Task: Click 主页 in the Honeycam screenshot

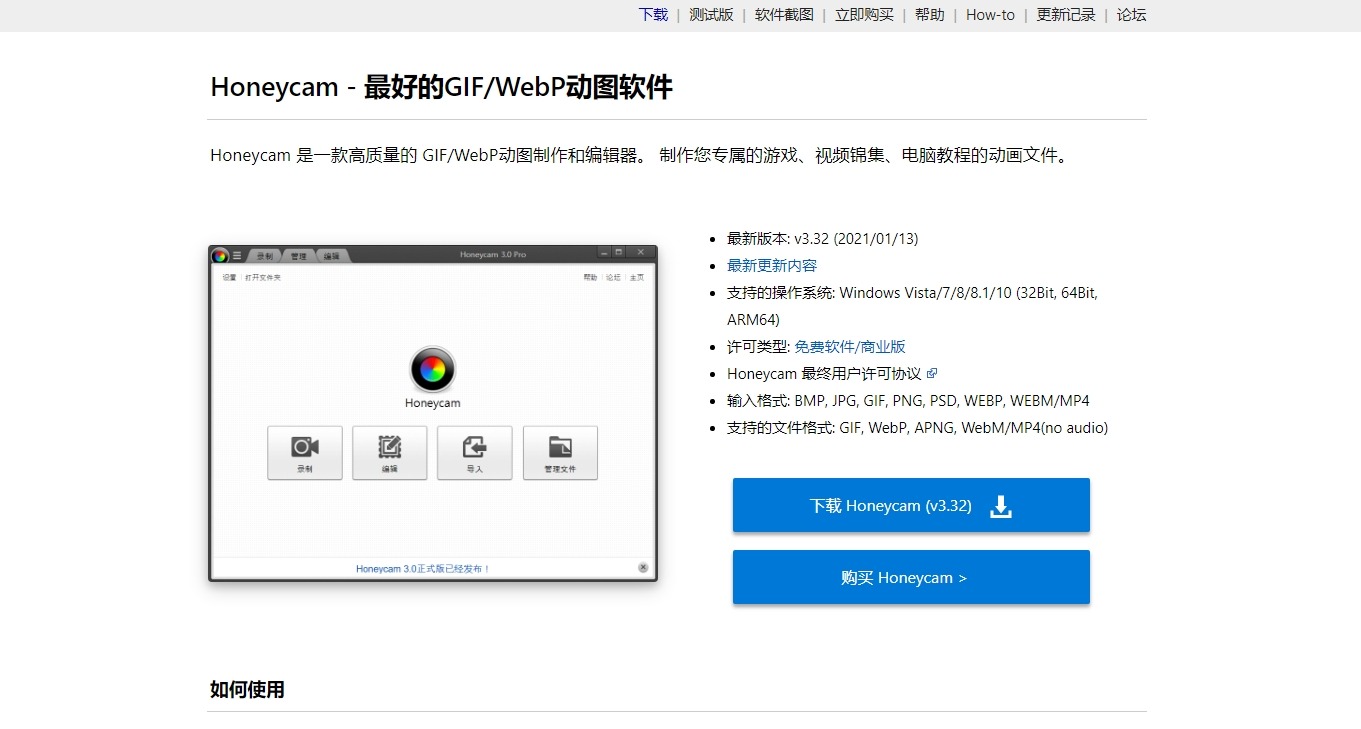Action: [636, 277]
